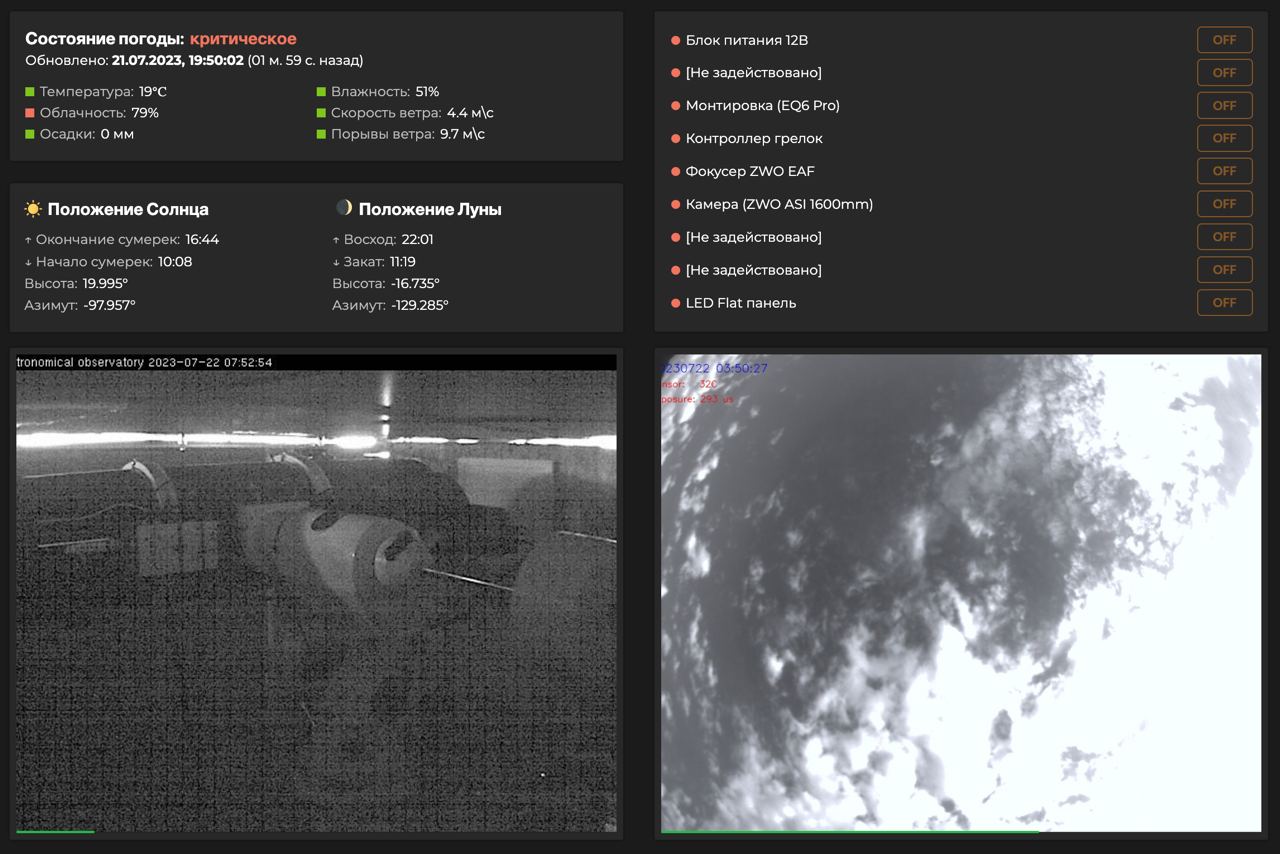Toggle OFF switch for Монтировка (EQ6 Pro)
1280x854 pixels.
pyautogui.click(x=1224, y=105)
